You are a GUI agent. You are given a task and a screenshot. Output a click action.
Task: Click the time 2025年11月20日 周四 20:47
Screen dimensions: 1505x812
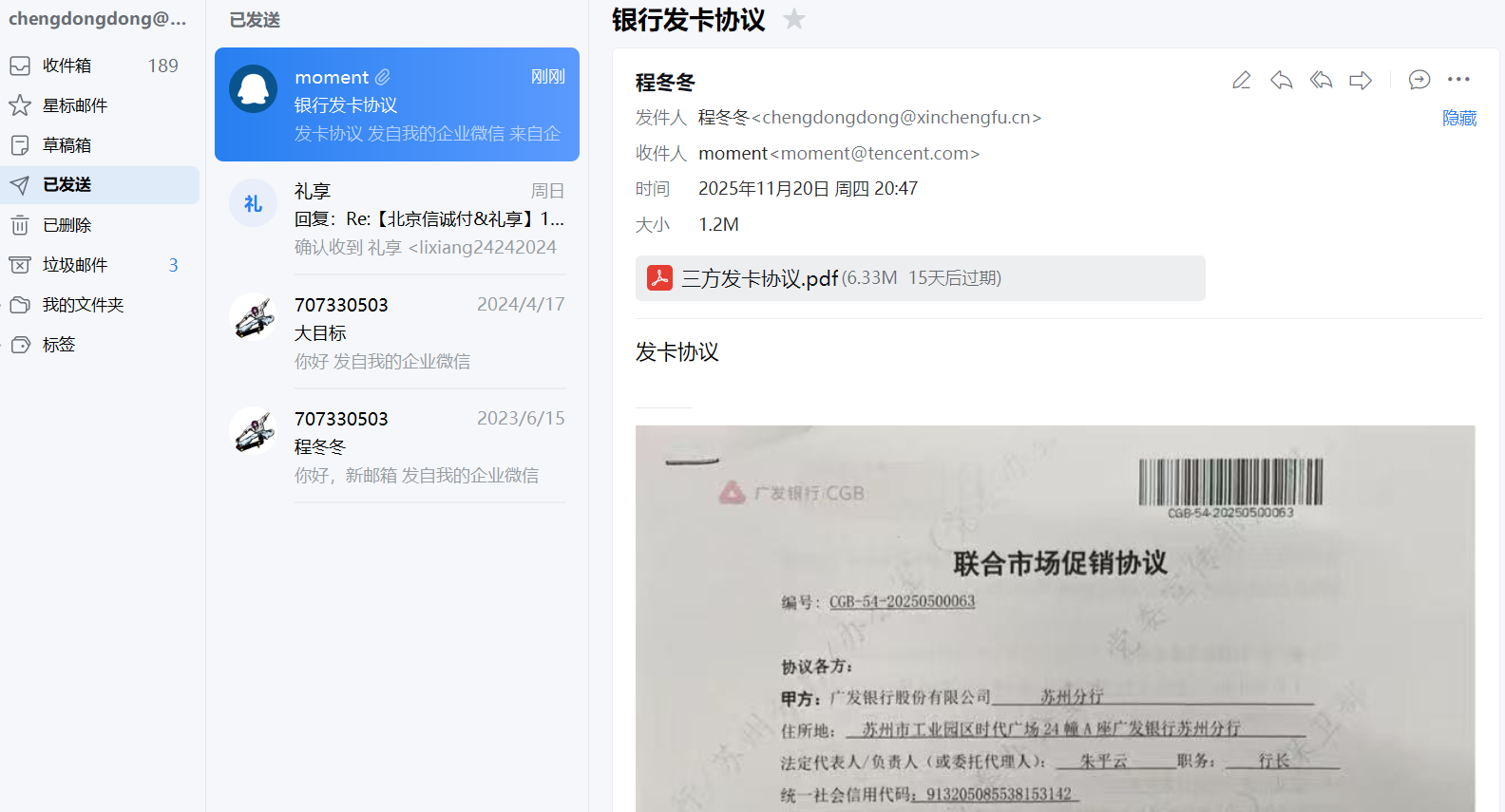(x=808, y=189)
